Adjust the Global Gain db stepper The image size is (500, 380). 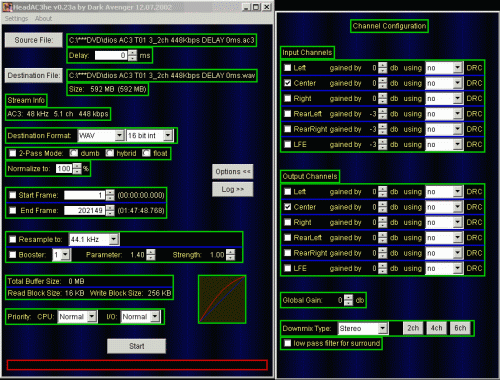click(348, 300)
